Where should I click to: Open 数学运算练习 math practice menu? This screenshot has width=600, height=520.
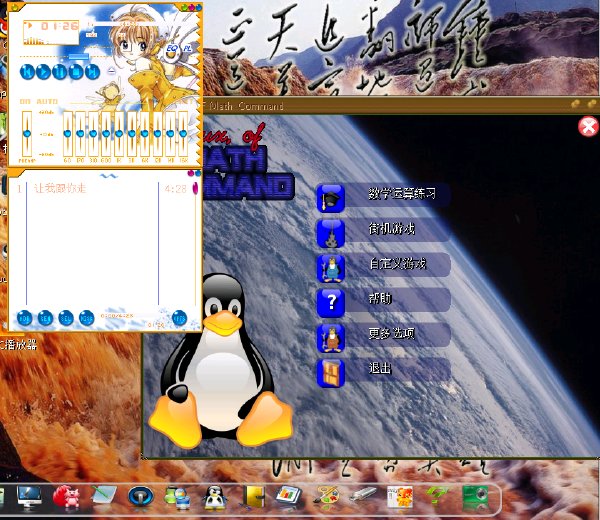point(383,197)
